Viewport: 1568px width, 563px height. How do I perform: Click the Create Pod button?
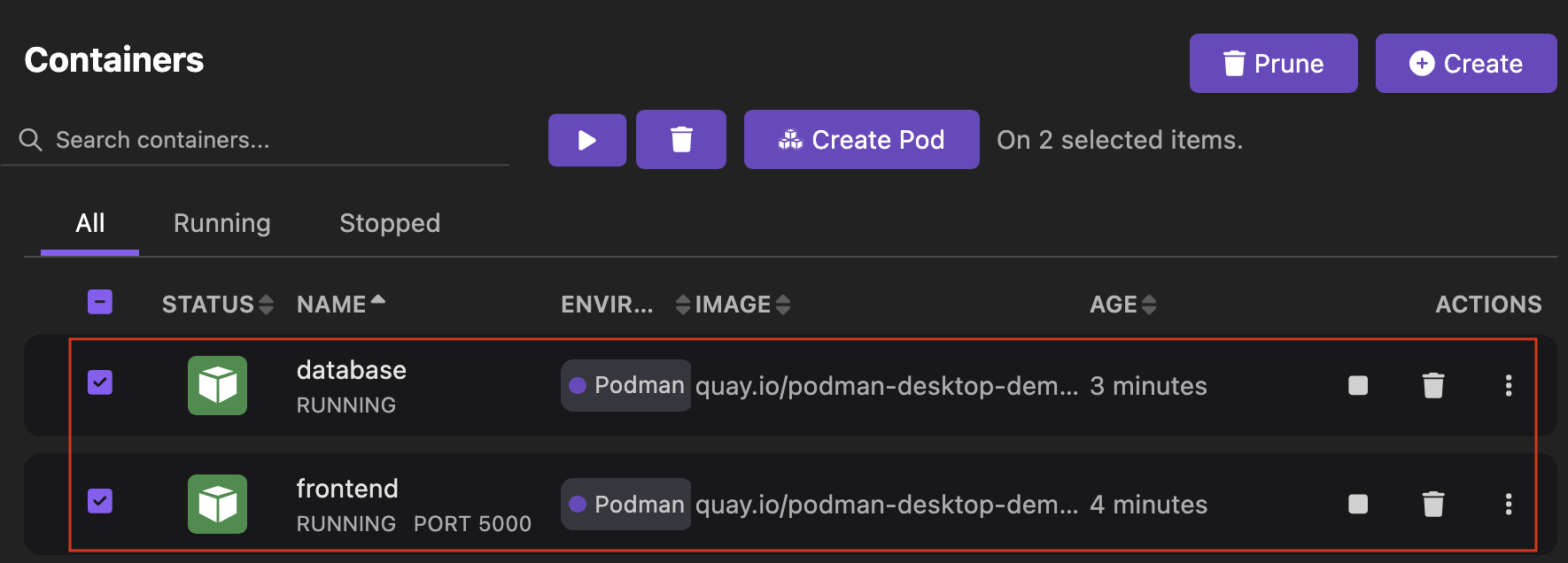[x=861, y=140]
